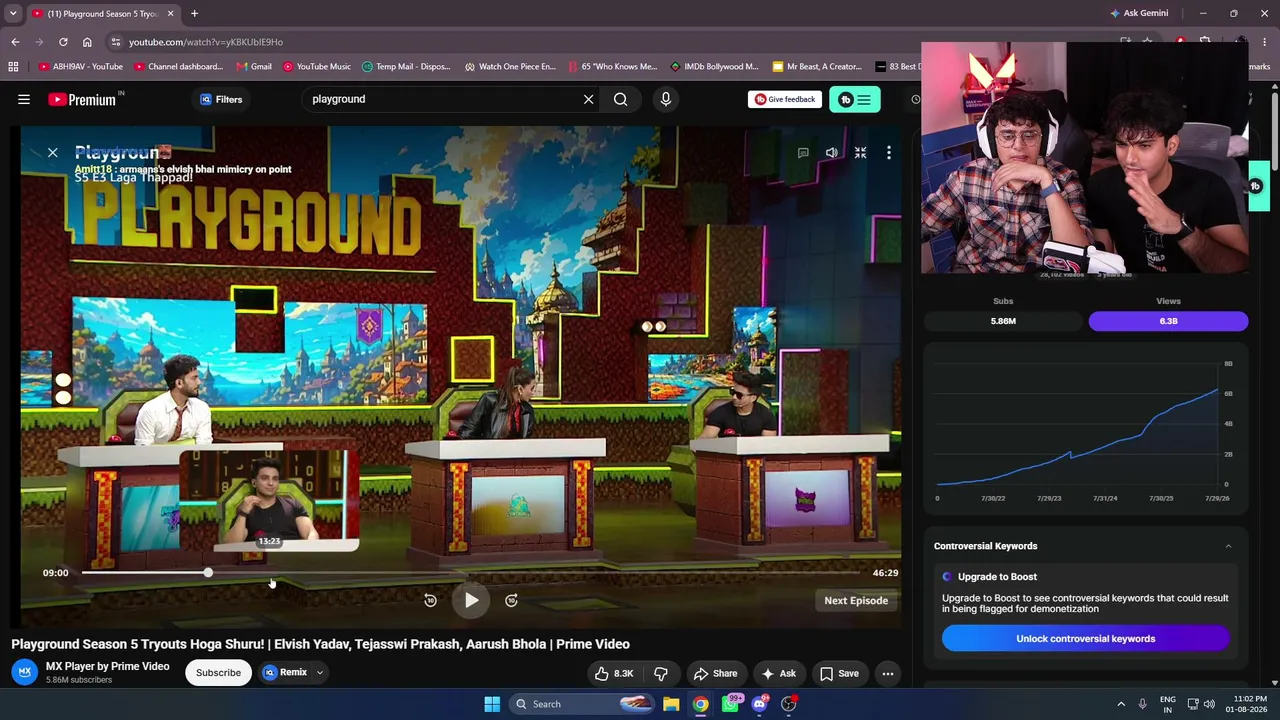Go back to the previous page
Image resolution: width=1280 pixels, height=720 pixels.
point(15,42)
